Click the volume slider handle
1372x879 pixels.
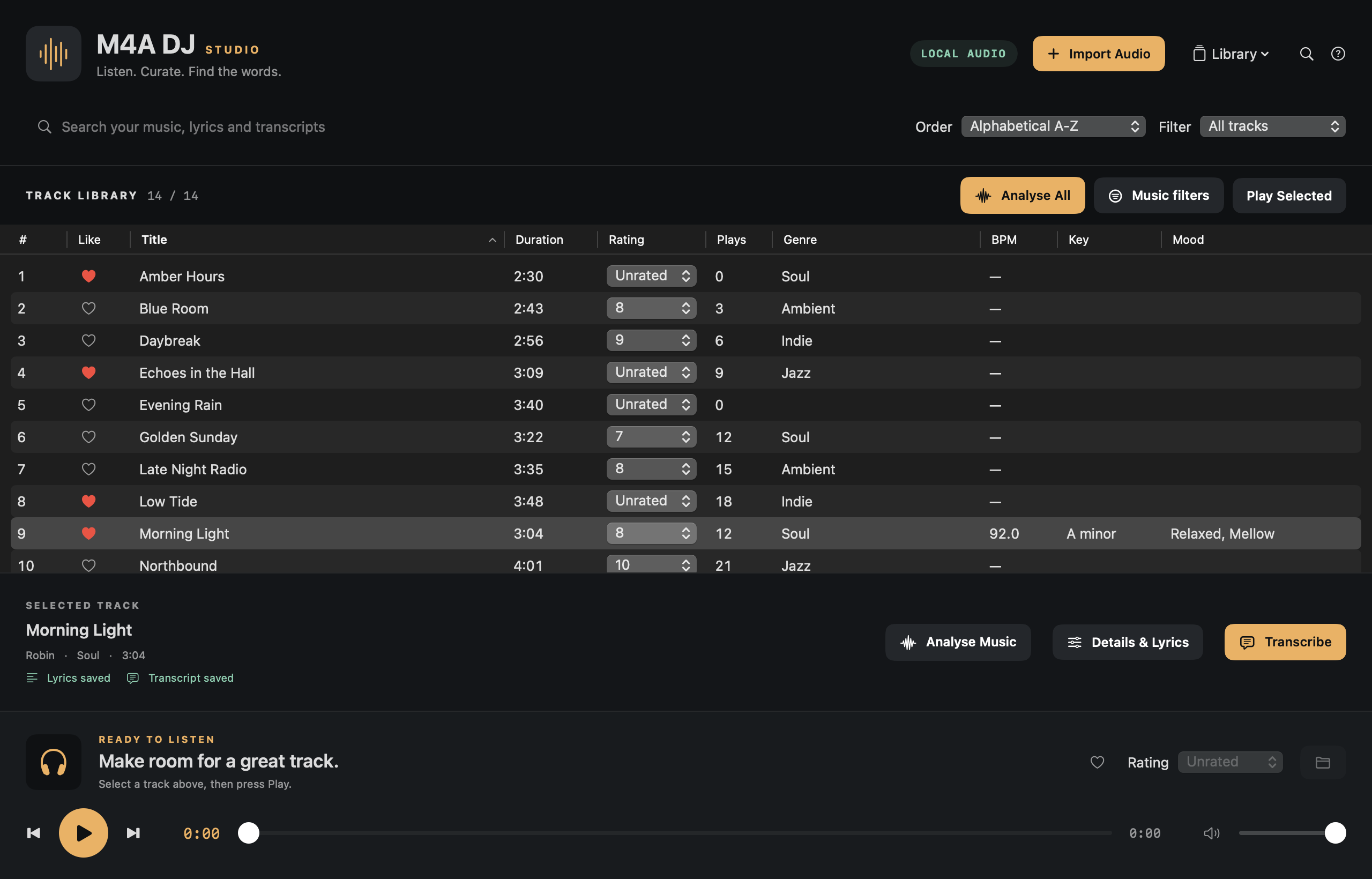[x=1335, y=833]
